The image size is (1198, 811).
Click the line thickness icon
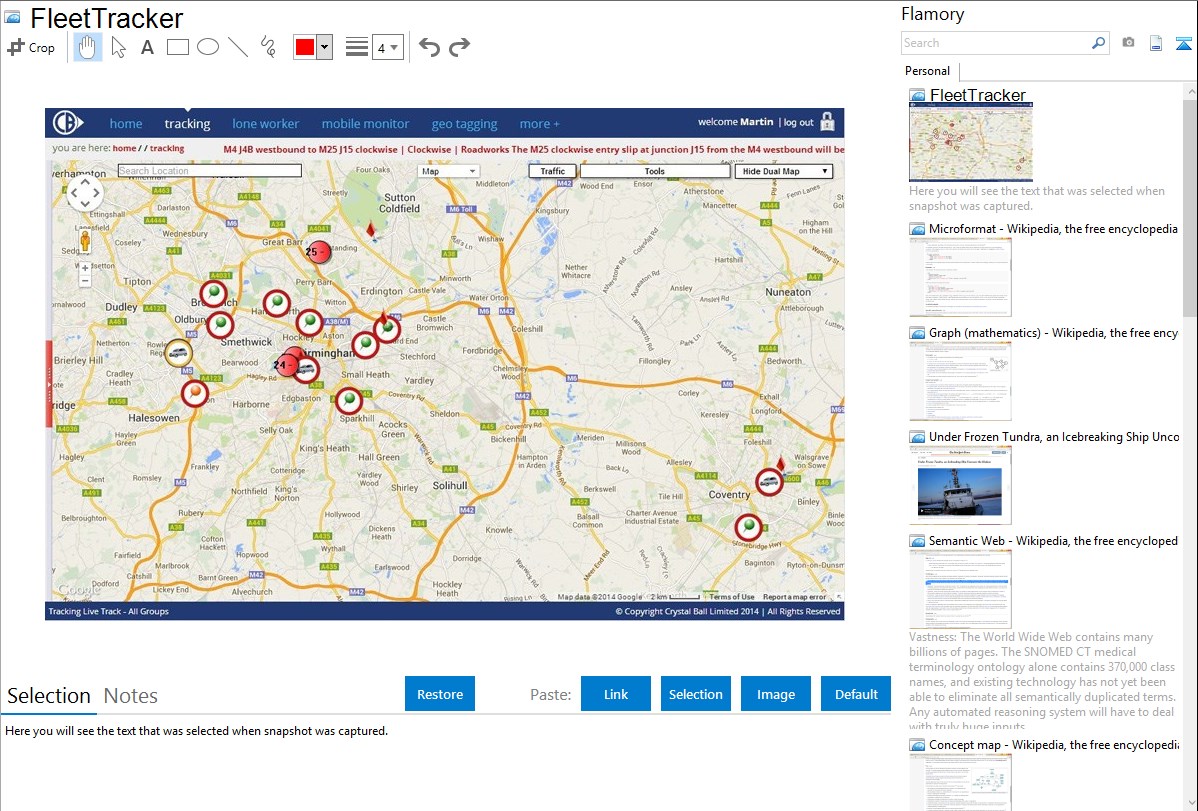click(357, 47)
